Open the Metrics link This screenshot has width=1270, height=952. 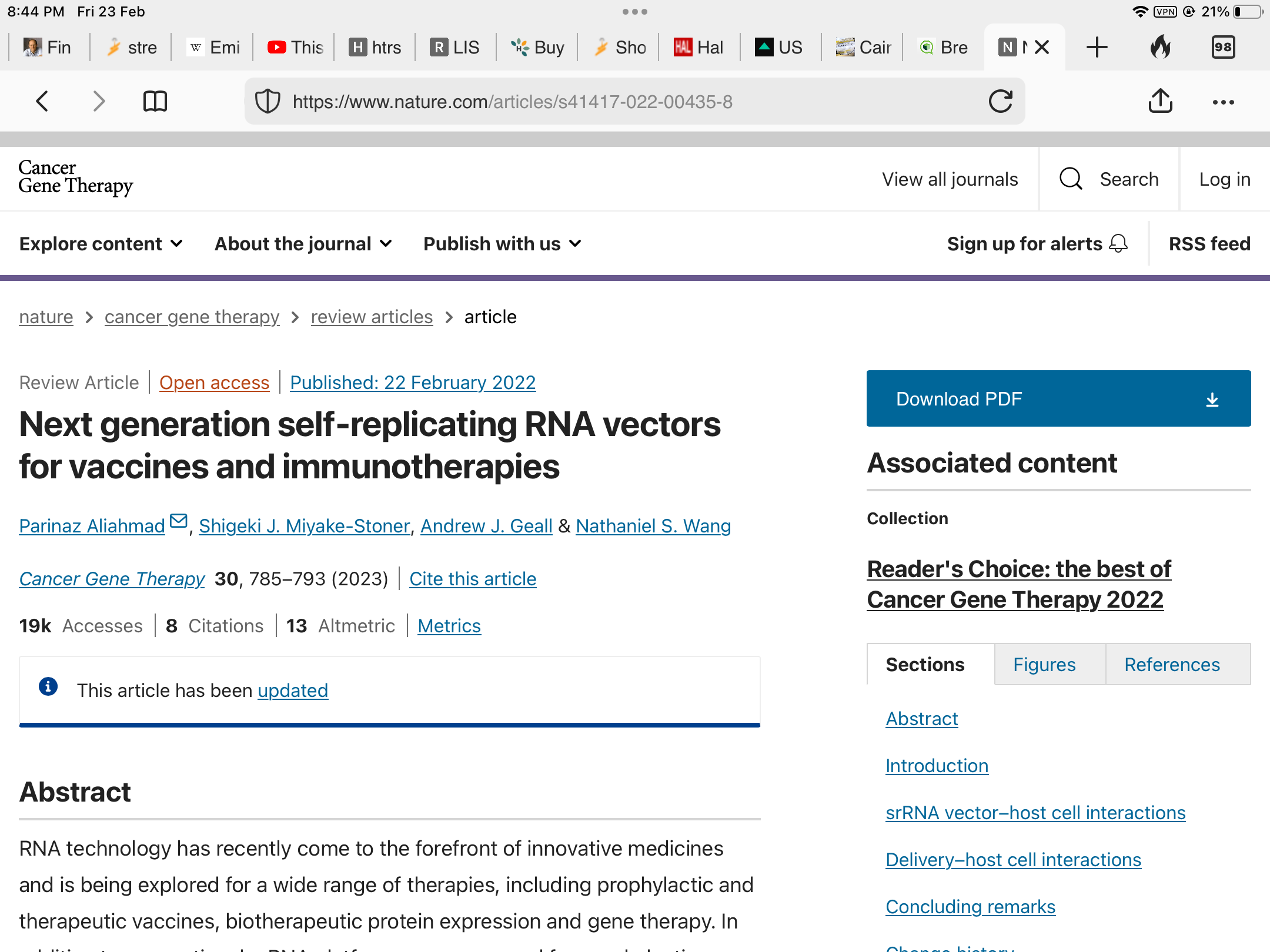click(x=449, y=626)
